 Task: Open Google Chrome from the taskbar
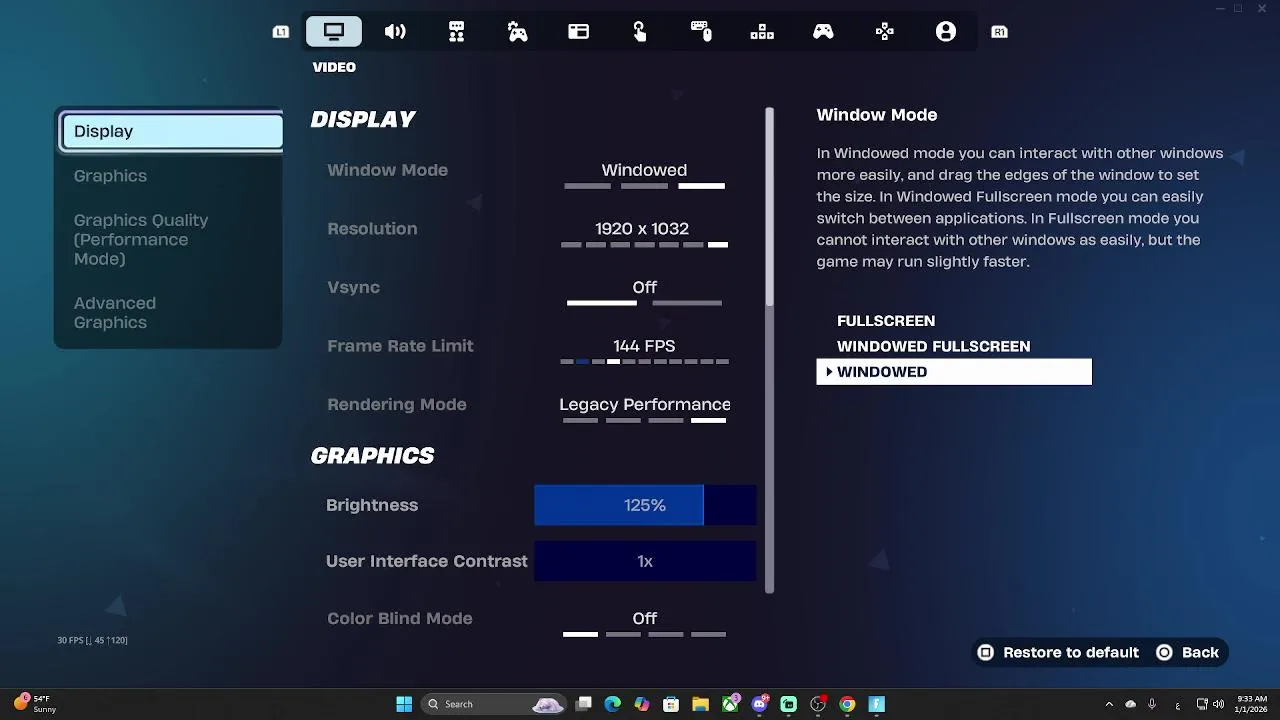(x=847, y=704)
